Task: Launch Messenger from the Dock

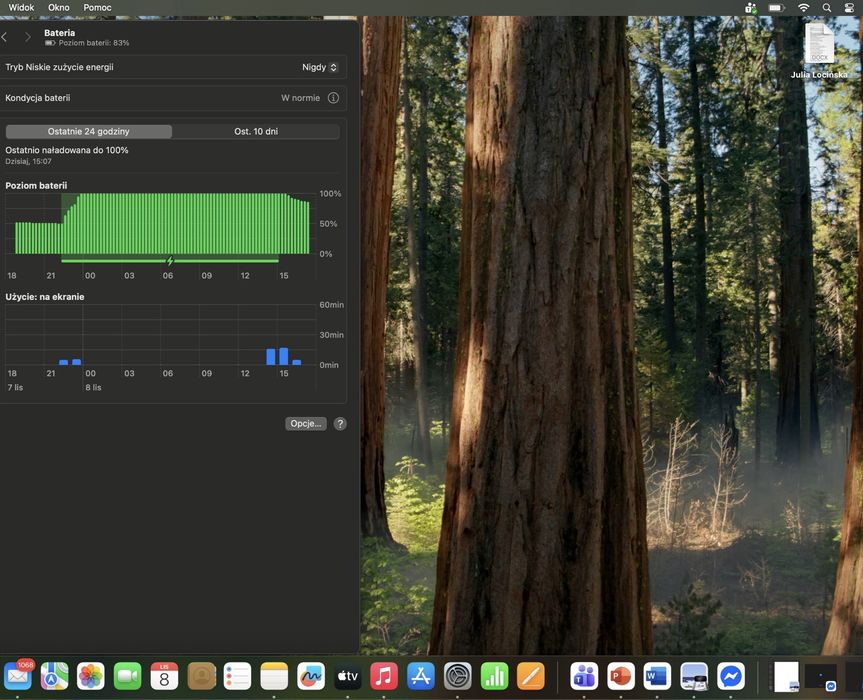Action: 731,676
